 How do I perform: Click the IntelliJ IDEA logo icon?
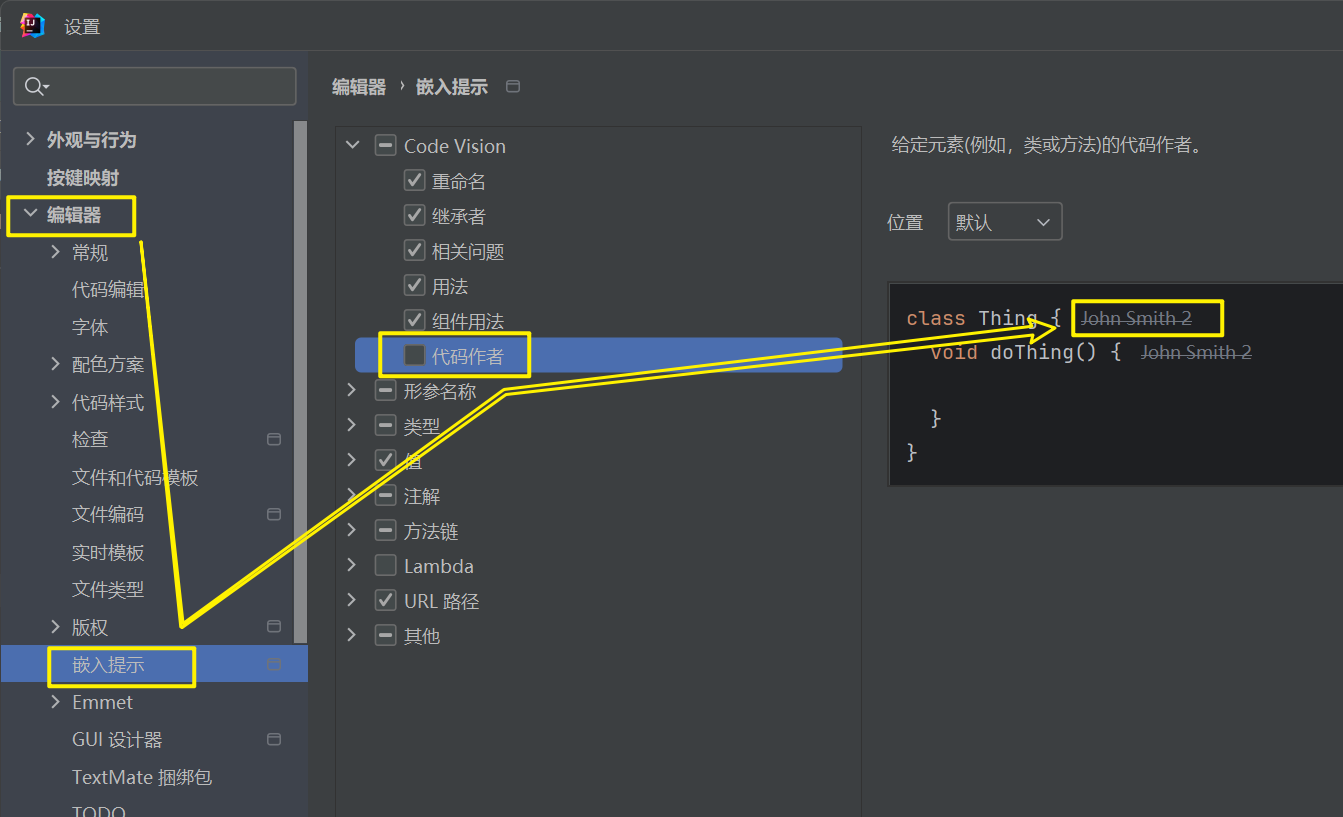pyautogui.click(x=33, y=26)
